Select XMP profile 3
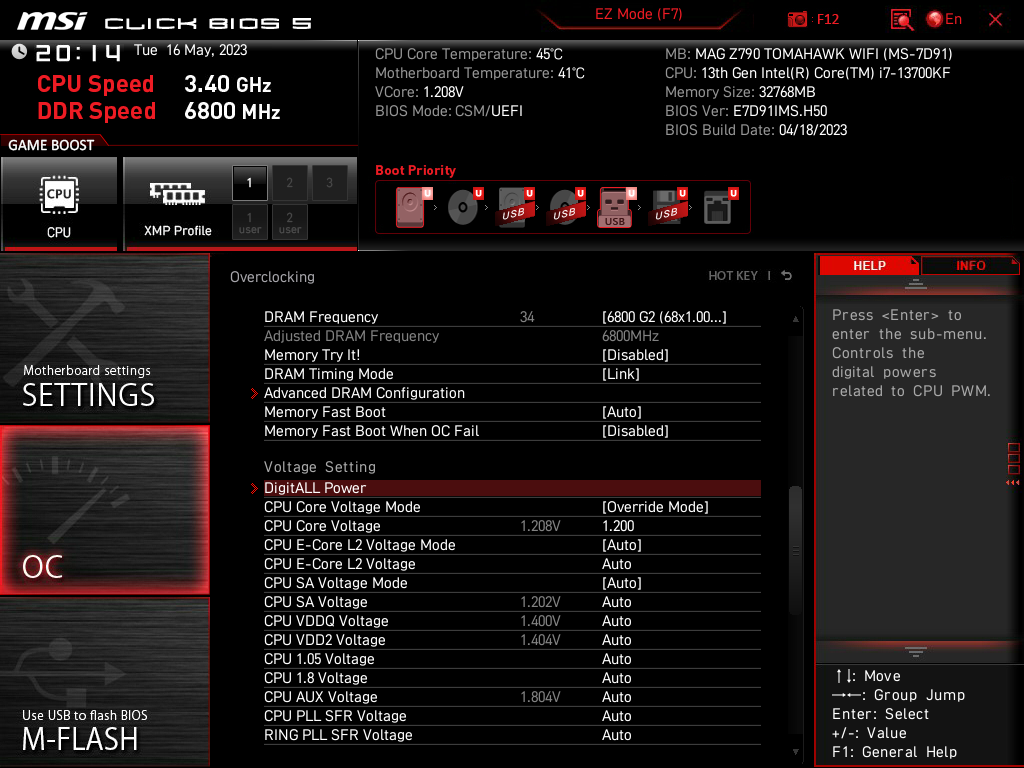The image size is (1024, 768). [x=329, y=183]
